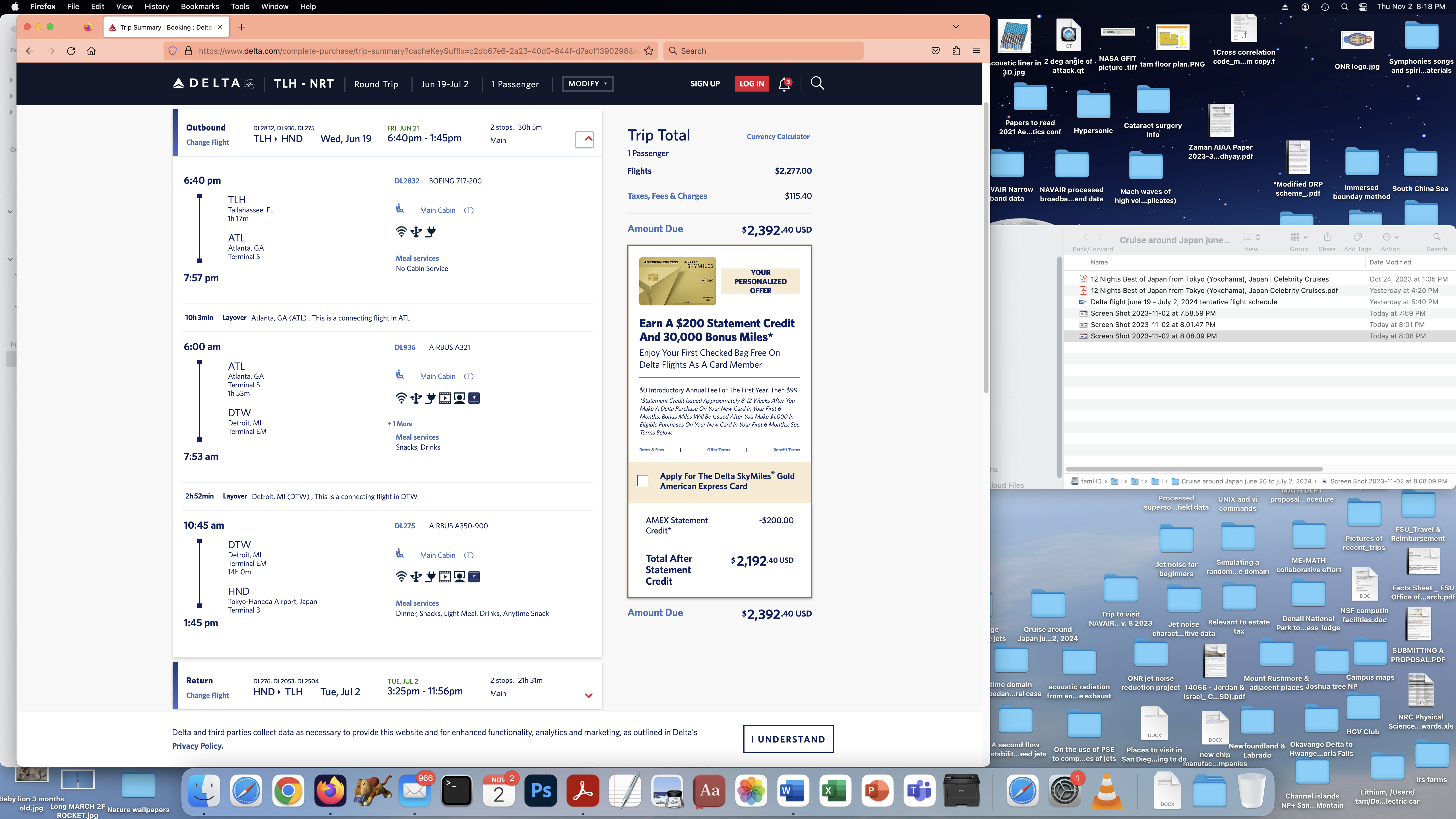Viewport: 1456px width, 819px height.
Task: Click the Firefox home button
Action: click(91, 51)
